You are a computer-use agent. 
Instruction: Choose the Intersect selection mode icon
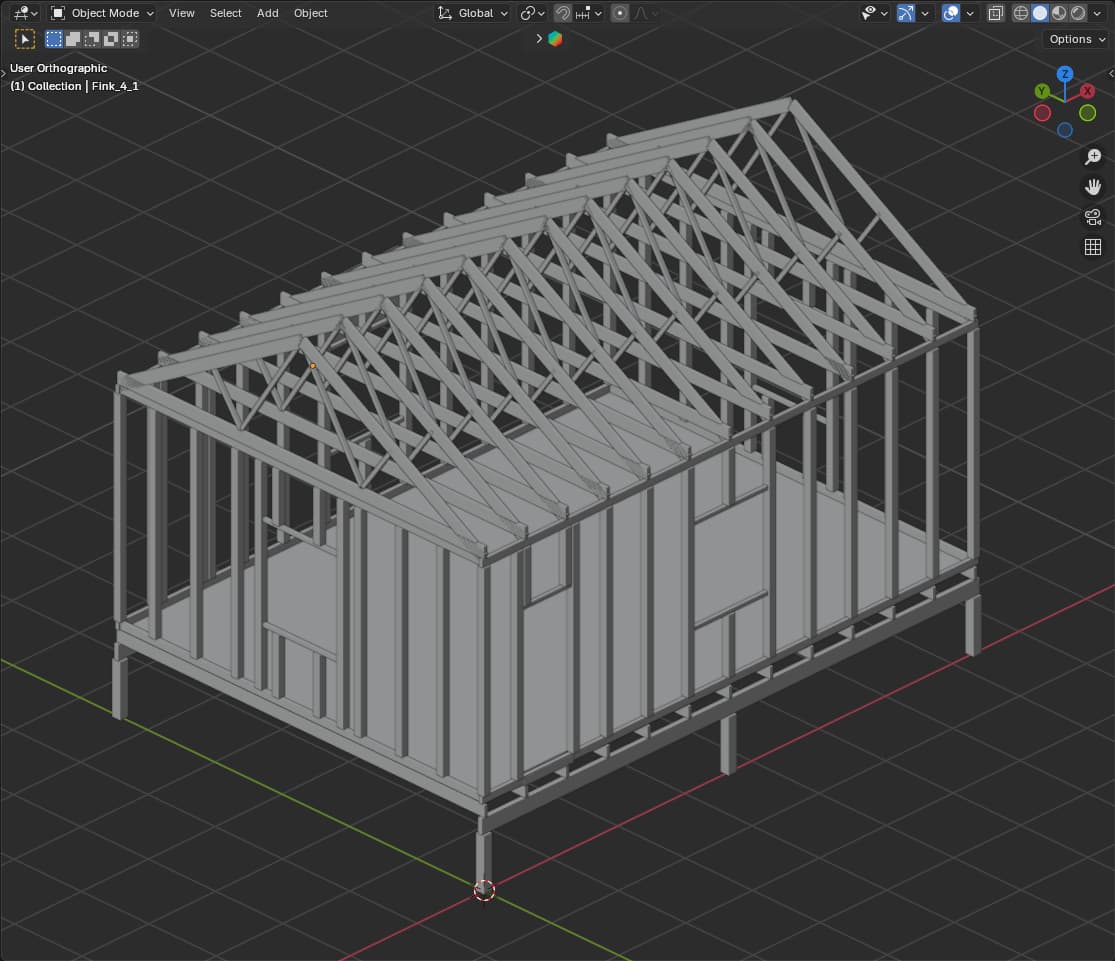130,39
